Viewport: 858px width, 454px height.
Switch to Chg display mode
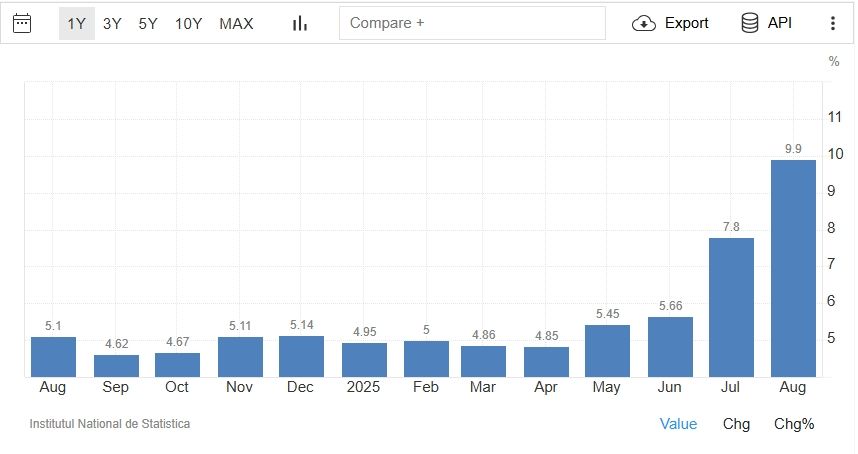(736, 424)
